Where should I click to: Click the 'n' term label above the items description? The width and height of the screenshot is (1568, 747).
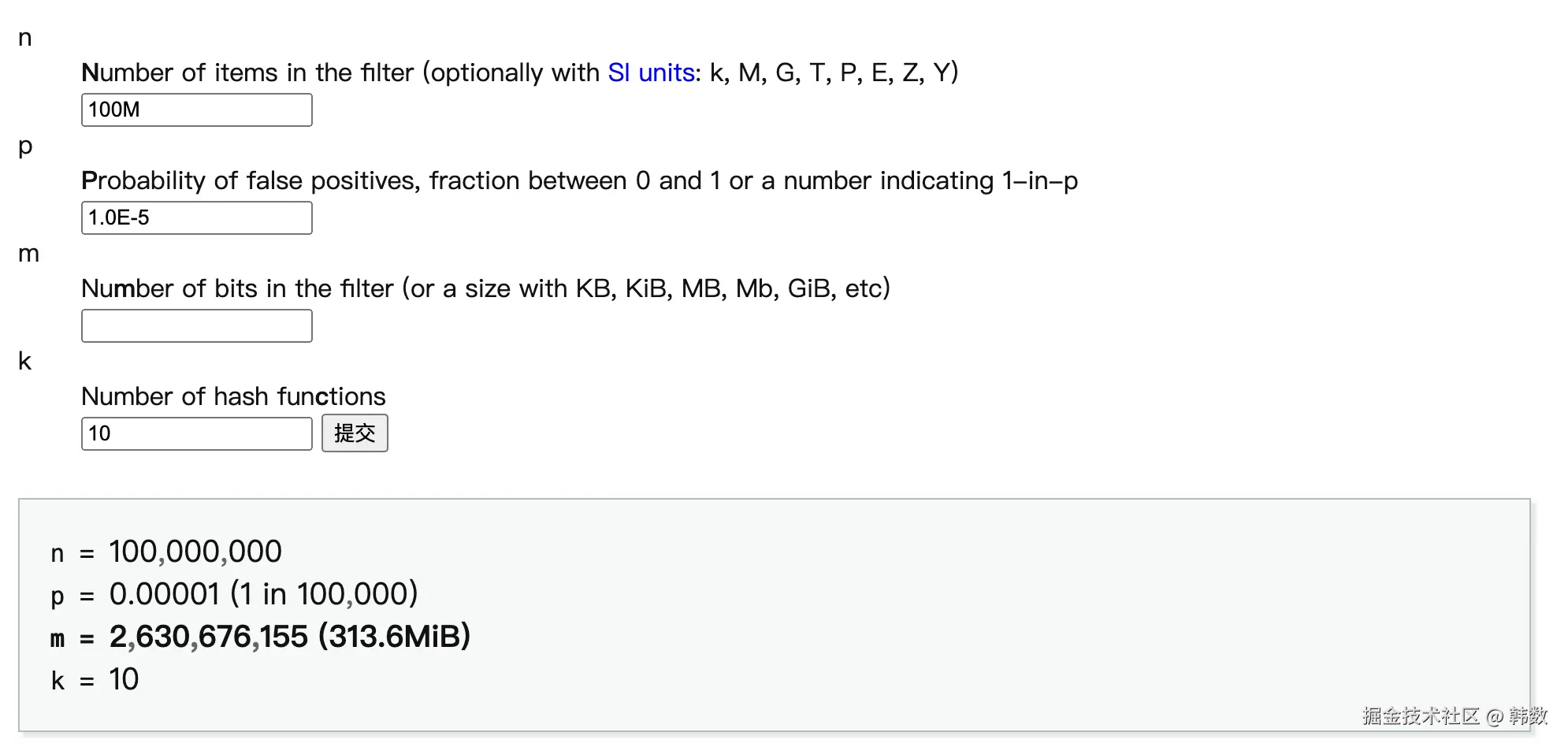25,38
